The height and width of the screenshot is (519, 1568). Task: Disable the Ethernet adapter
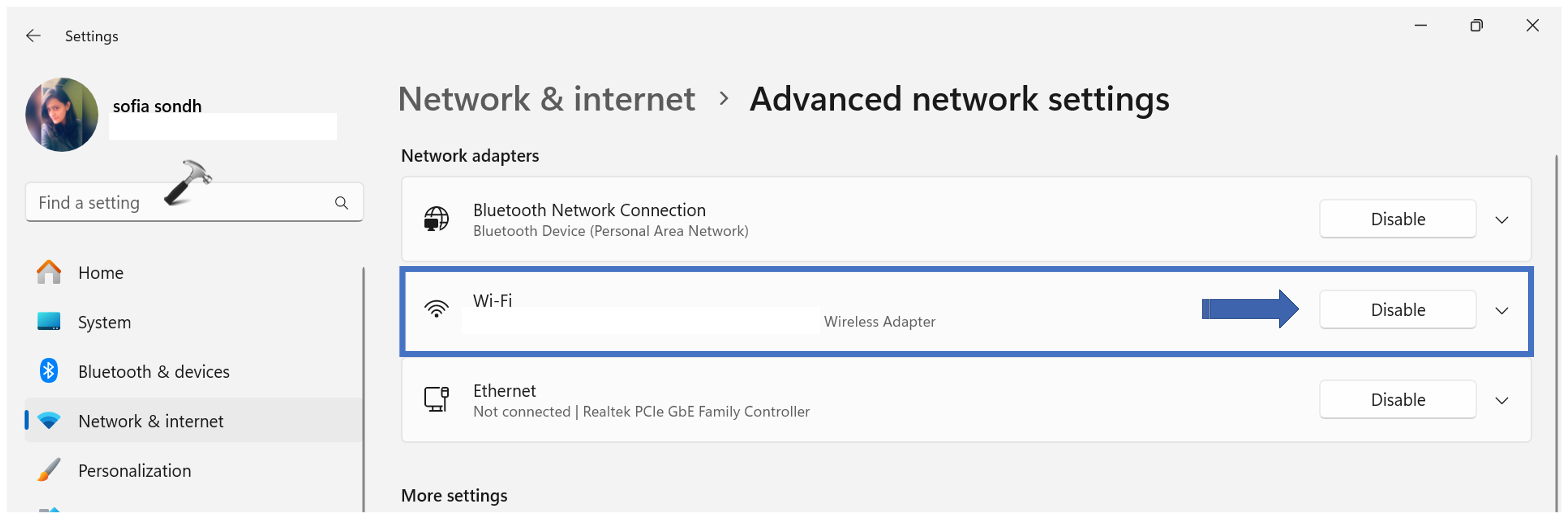pyautogui.click(x=1397, y=400)
